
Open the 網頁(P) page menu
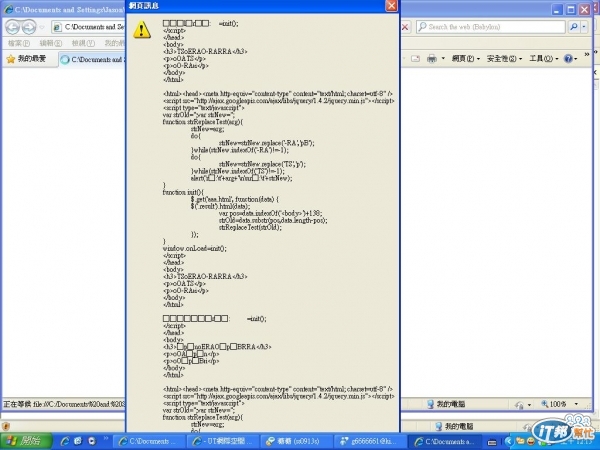tap(465, 59)
